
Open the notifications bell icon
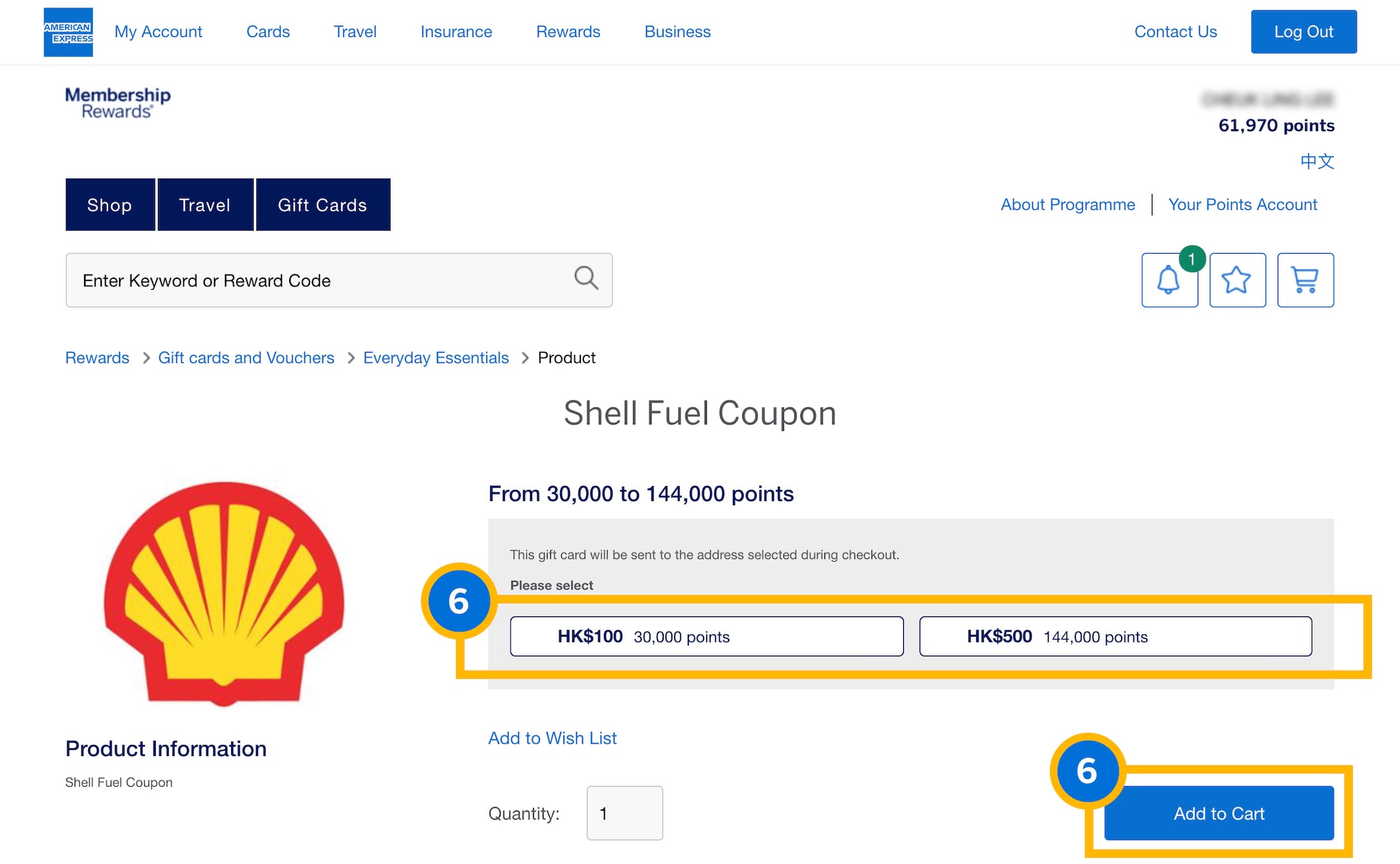click(1169, 280)
